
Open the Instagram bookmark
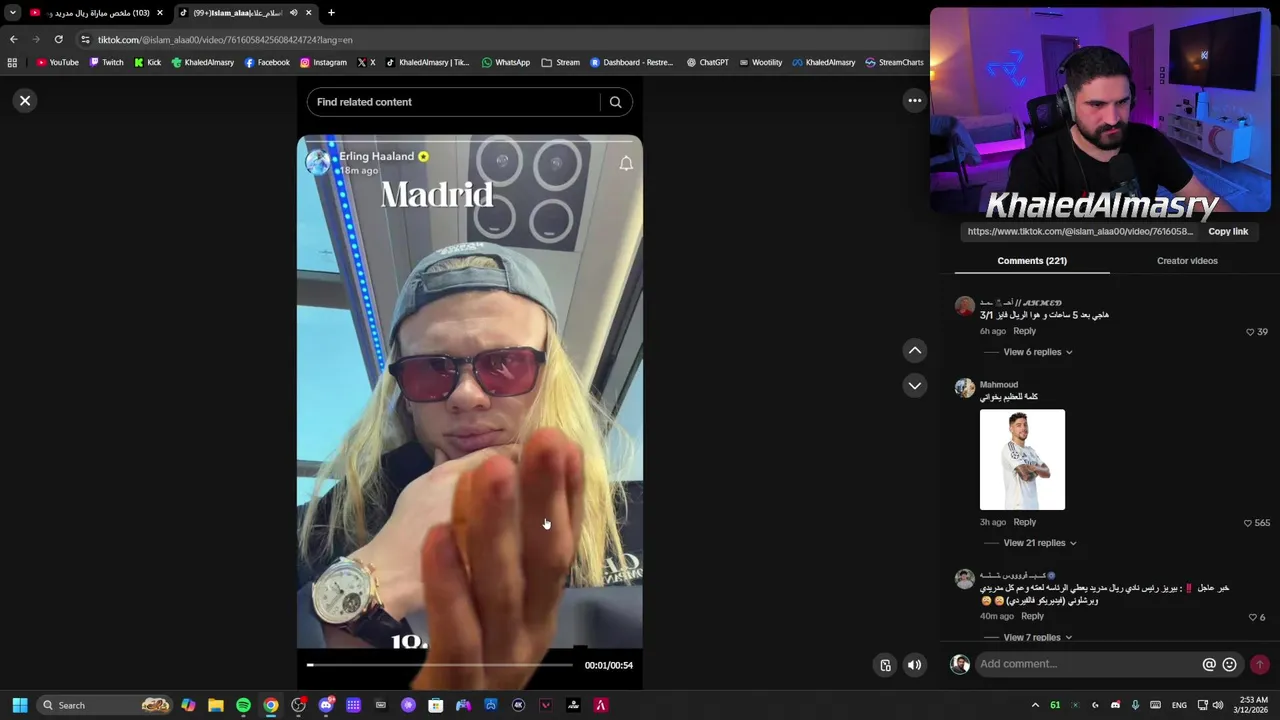323,63
